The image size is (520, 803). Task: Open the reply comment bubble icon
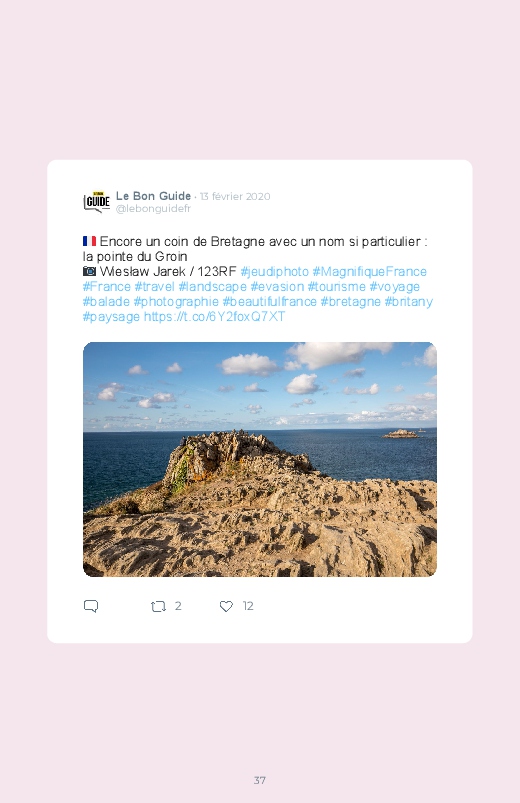(x=91, y=606)
